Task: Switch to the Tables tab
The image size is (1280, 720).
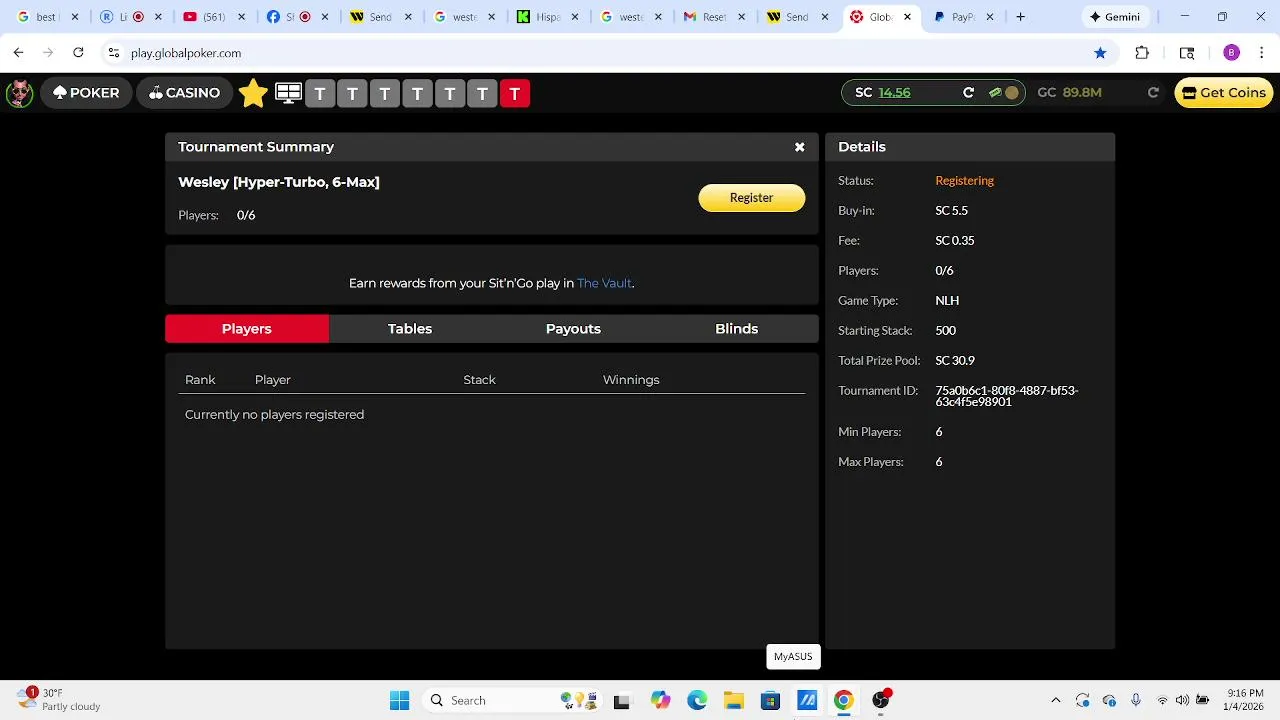Action: pyautogui.click(x=410, y=329)
